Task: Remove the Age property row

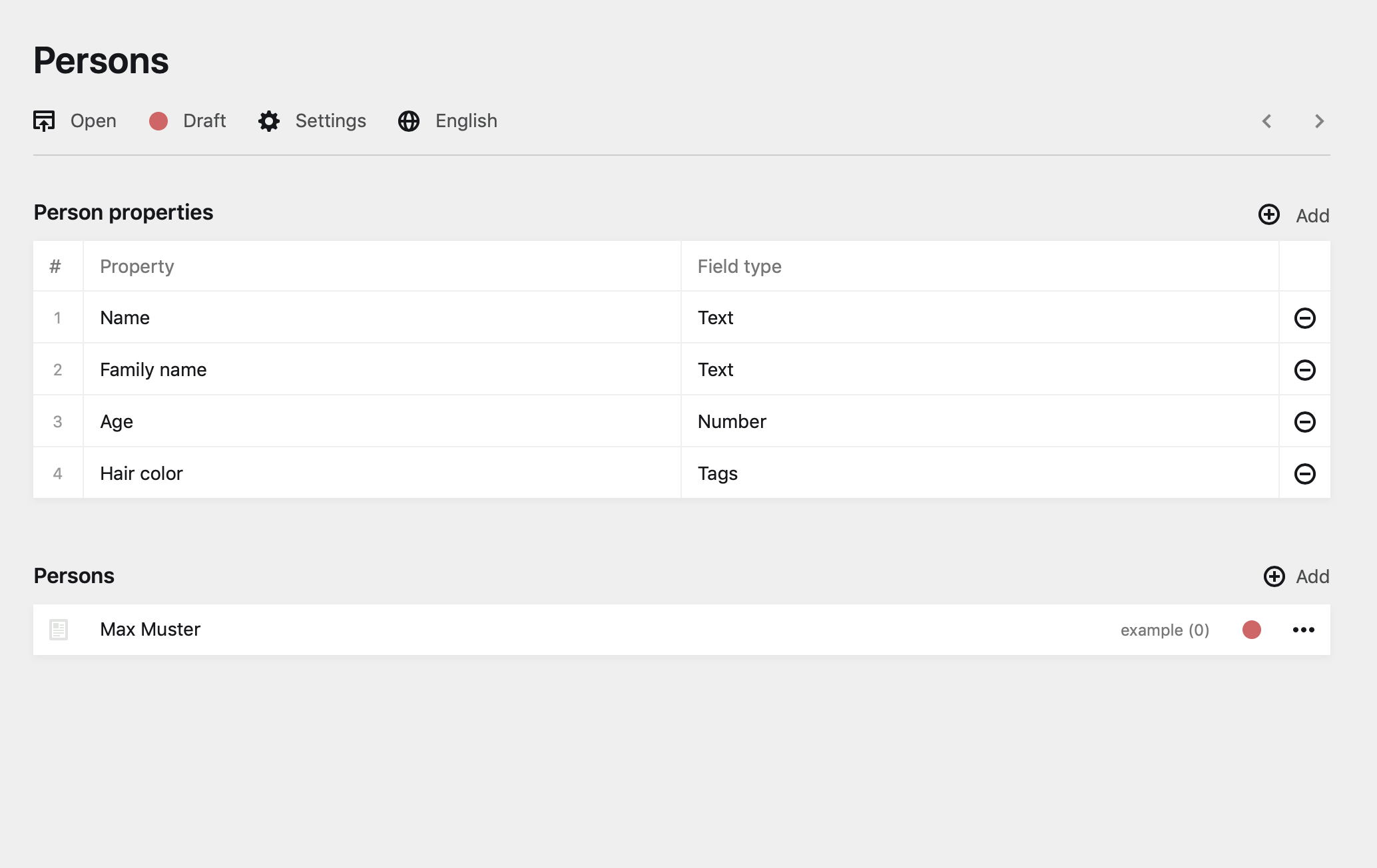Action: tap(1304, 422)
